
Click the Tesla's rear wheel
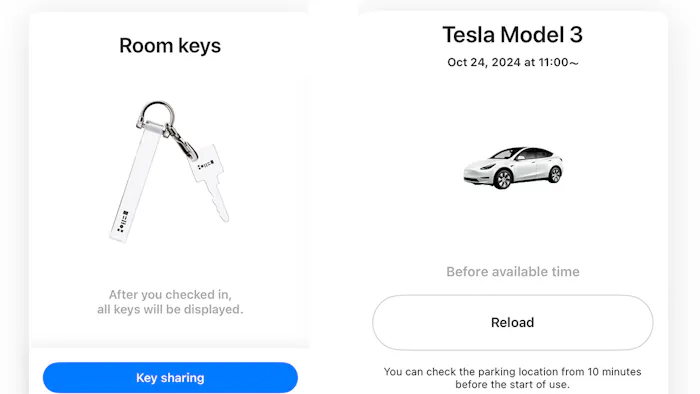554,174
